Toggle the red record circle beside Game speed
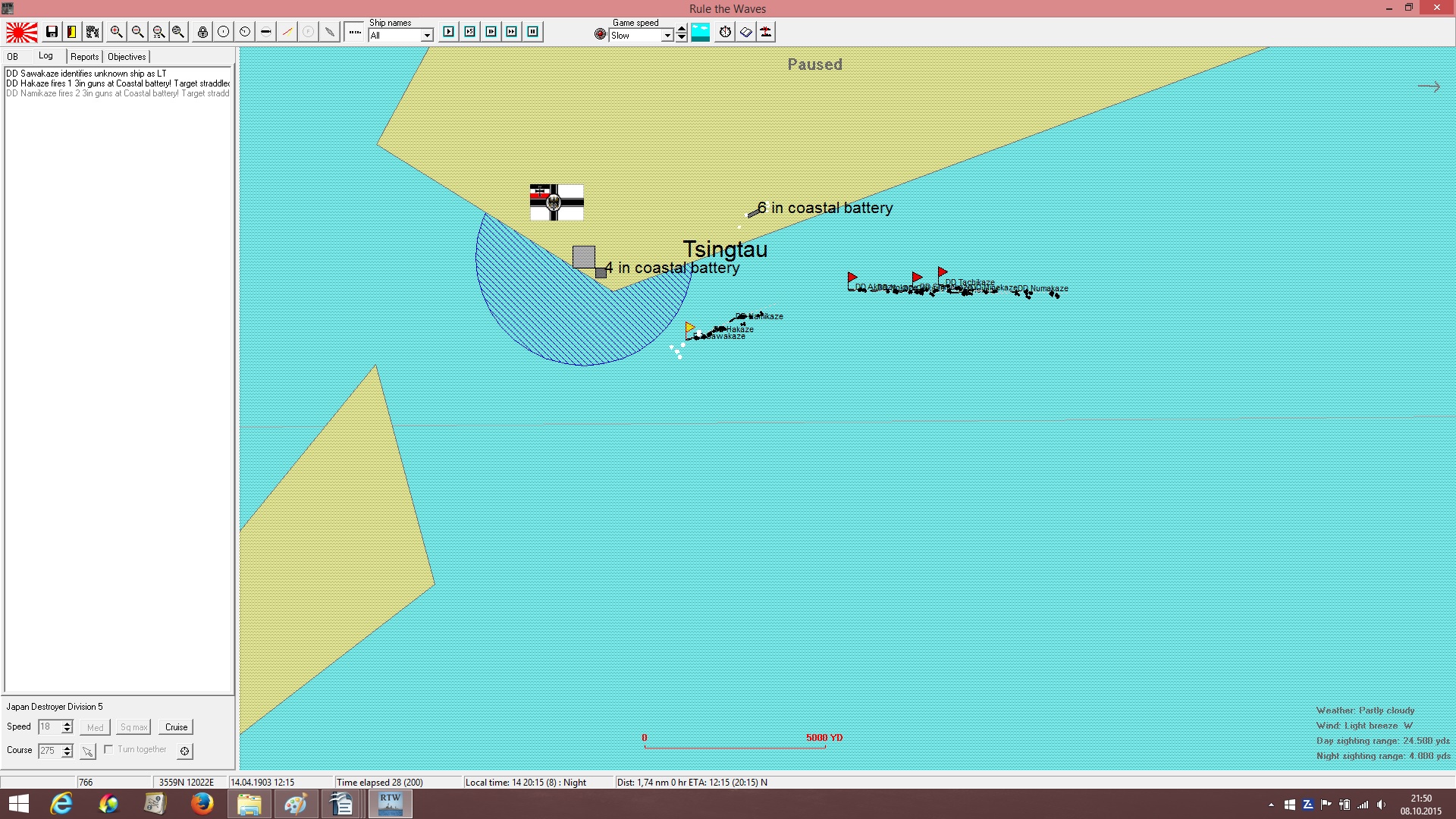Image resolution: width=1456 pixels, height=819 pixels. pyautogui.click(x=601, y=34)
